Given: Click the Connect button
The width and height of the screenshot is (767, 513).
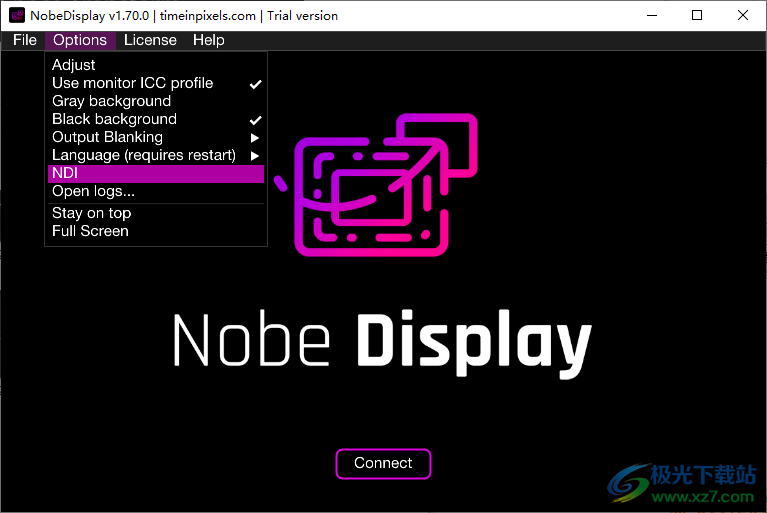Looking at the screenshot, I should pyautogui.click(x=383, y=464).
